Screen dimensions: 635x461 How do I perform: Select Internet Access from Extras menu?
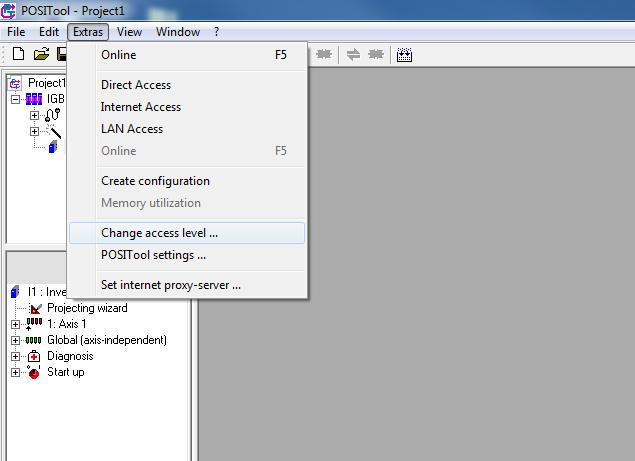(187, 107)
